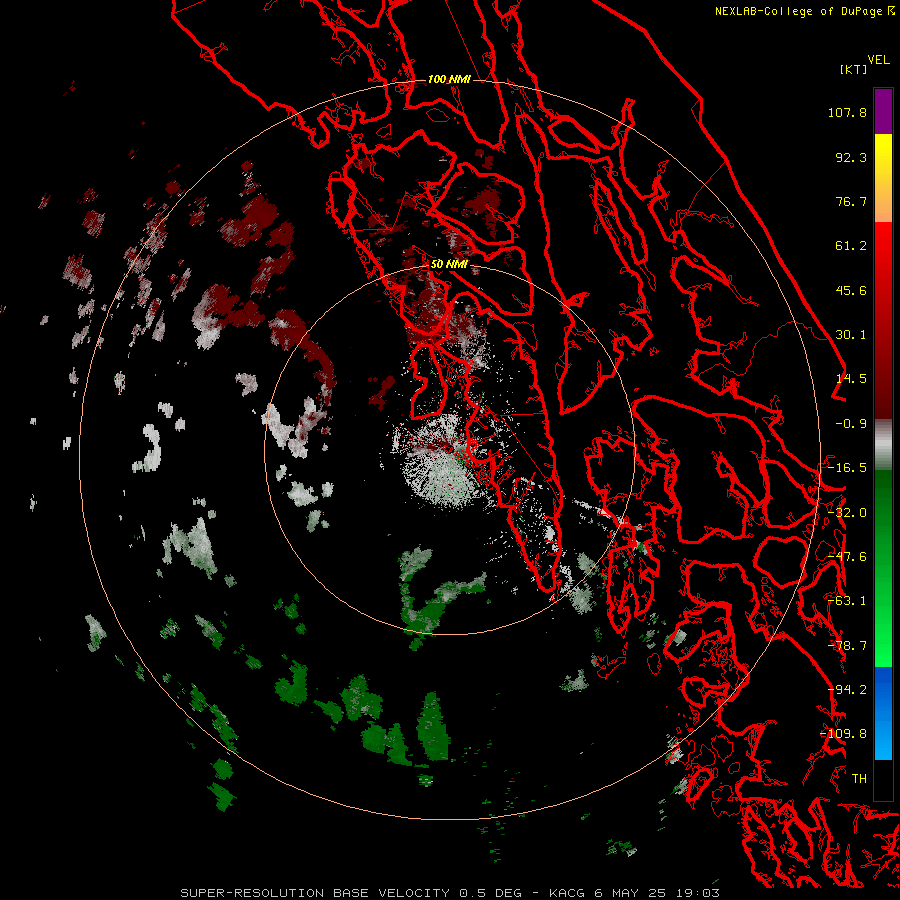Select the 14.5 legend value

click(x=851, y=379)
